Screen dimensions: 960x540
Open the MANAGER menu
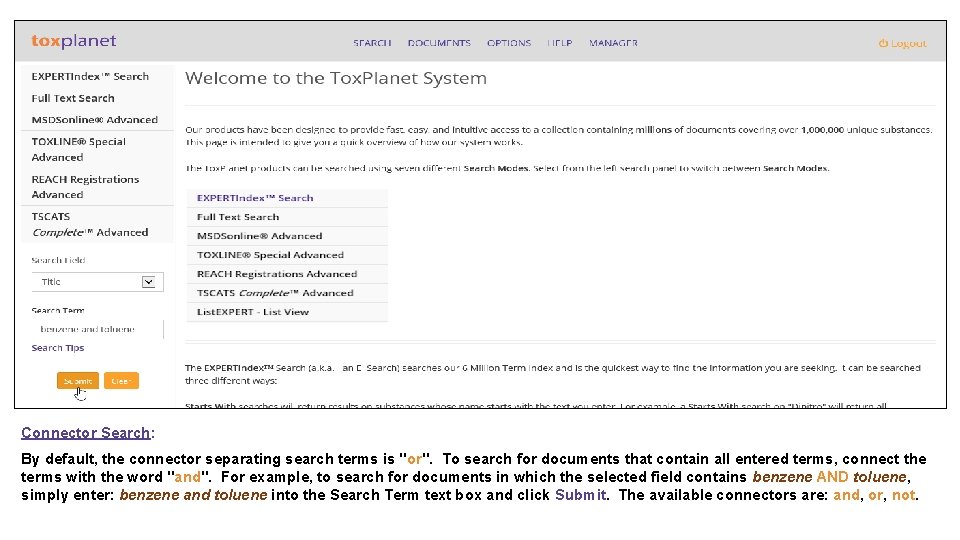tap(613, 43)
